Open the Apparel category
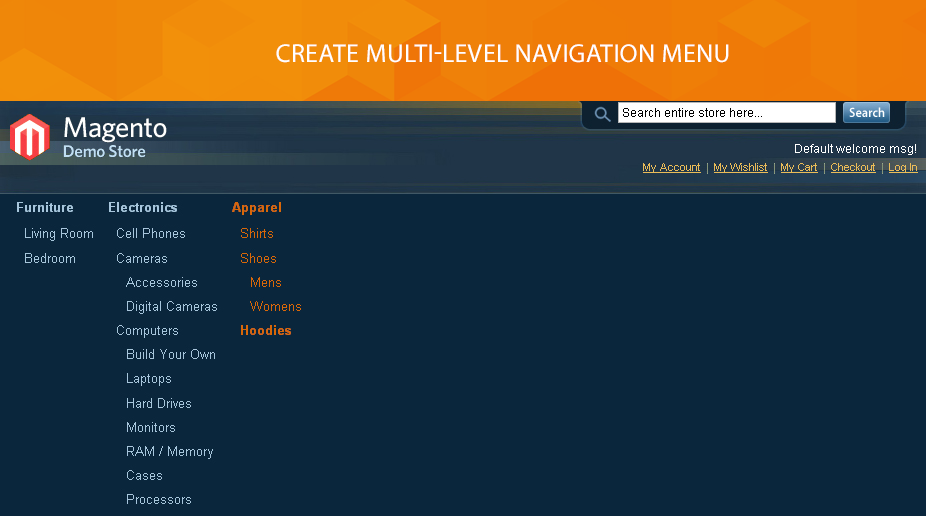This screenshot has height=516, width=926. (x=256, y=208)
